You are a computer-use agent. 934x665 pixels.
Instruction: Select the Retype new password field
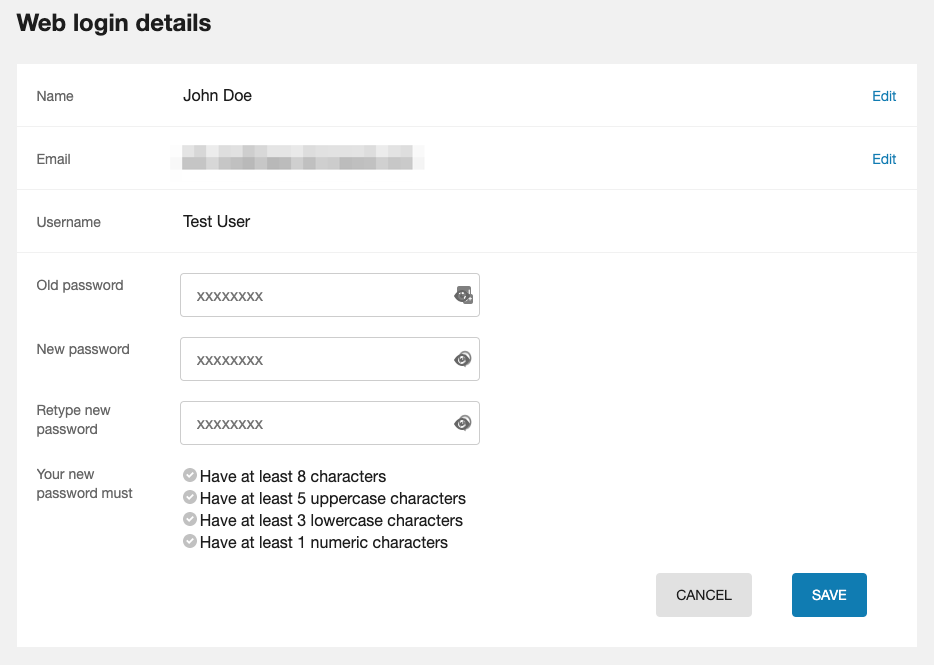(315, 423)
